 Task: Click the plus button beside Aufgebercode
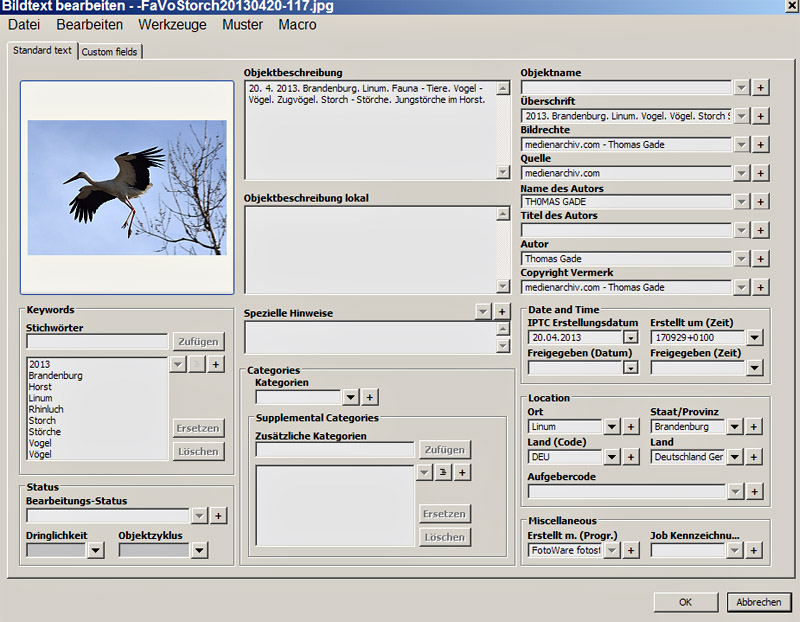point(754,492)
